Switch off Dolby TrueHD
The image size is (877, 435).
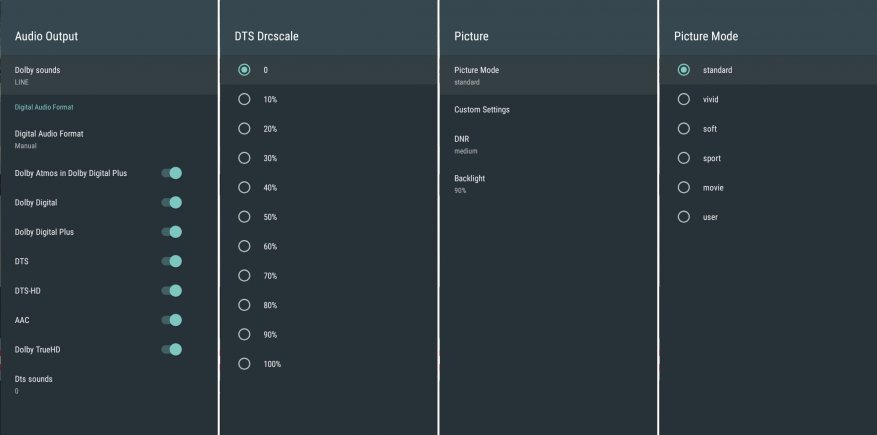click(x=172, y=350)
